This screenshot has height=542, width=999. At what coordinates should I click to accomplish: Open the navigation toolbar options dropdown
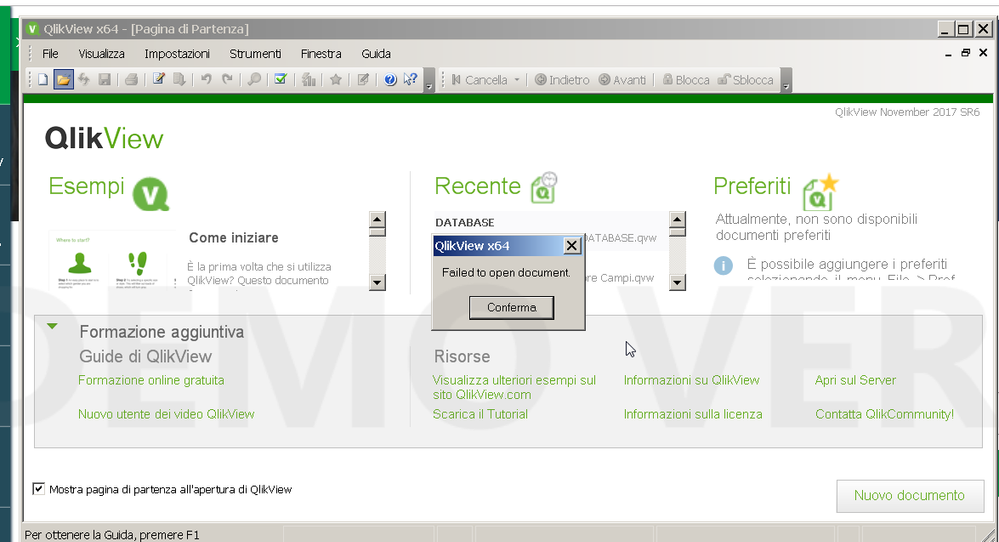[x=786, y=80]
